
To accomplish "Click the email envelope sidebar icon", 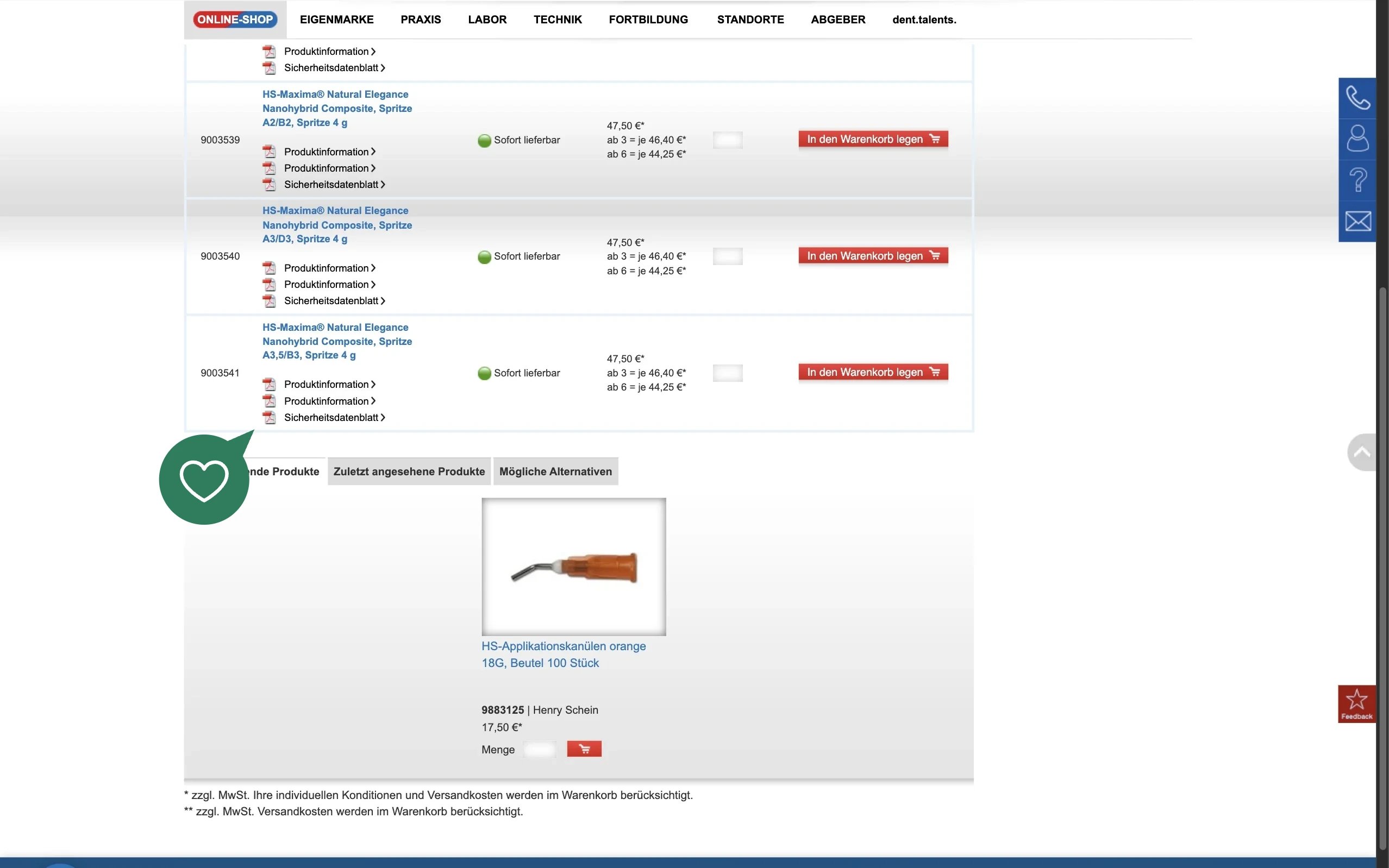I will 1357,221.
